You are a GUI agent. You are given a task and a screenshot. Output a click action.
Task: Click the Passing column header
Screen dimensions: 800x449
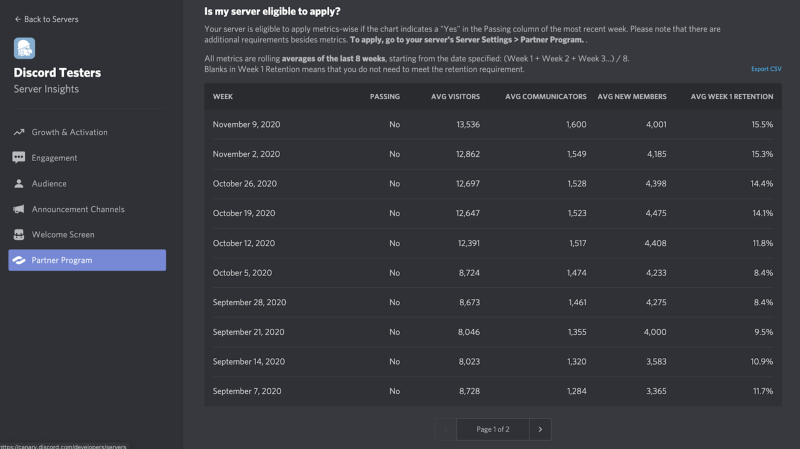pyautogui.click(x=385, y=96)
